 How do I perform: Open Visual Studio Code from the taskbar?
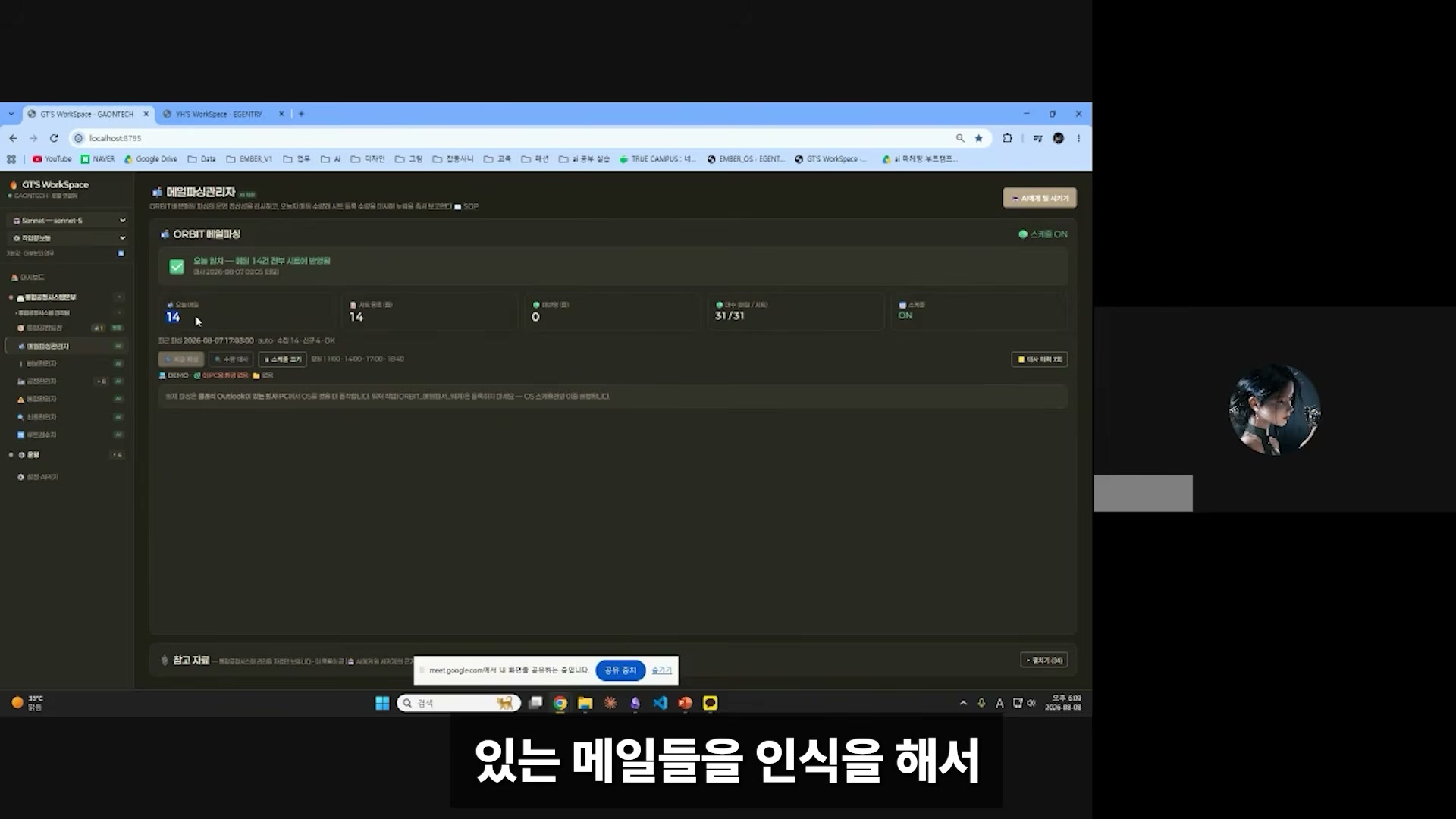(660, 704)
